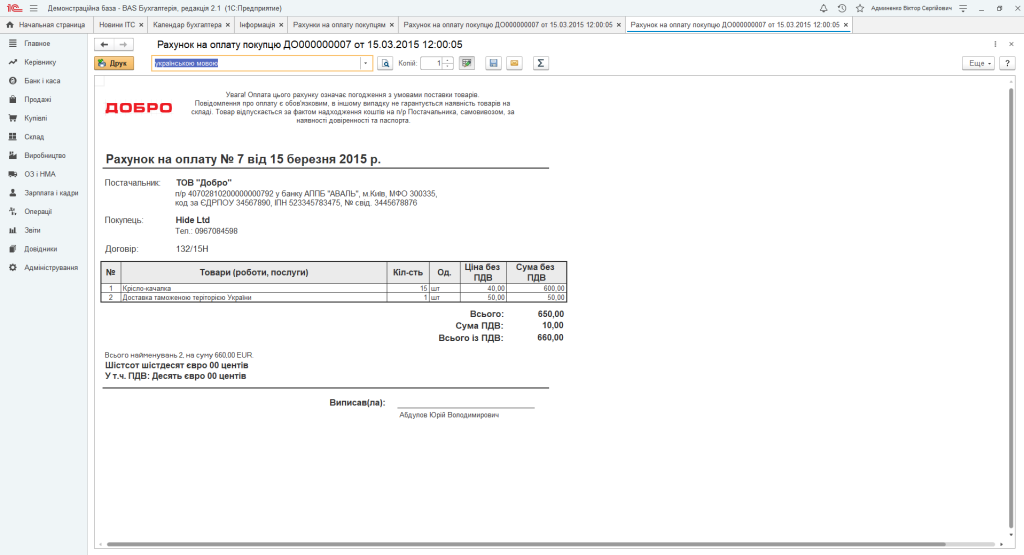Click the price cell 40,00
Viewport: 1024px width, 555px height.
(x=483, y=288)
